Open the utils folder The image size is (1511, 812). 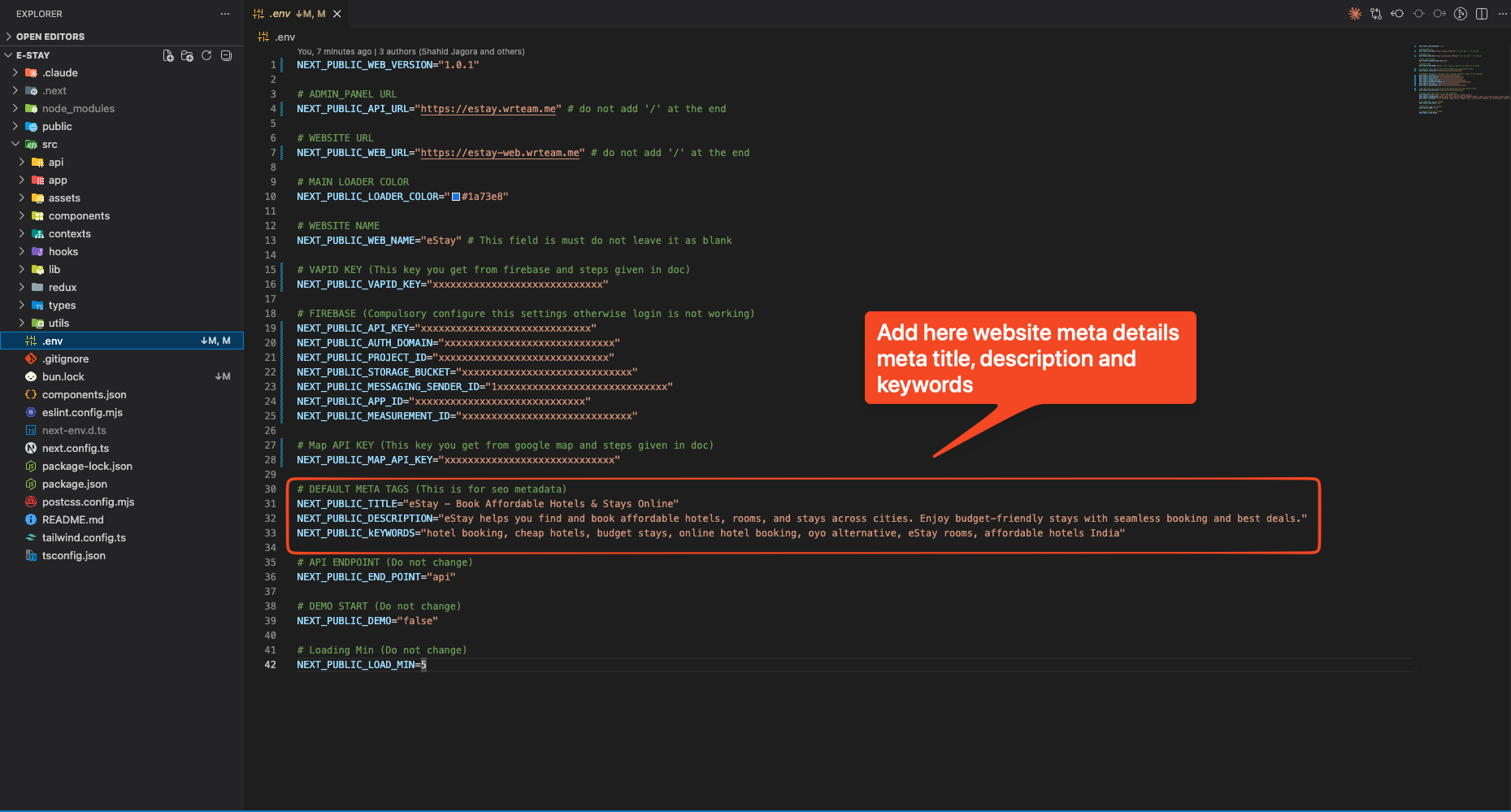click(122, 323)
